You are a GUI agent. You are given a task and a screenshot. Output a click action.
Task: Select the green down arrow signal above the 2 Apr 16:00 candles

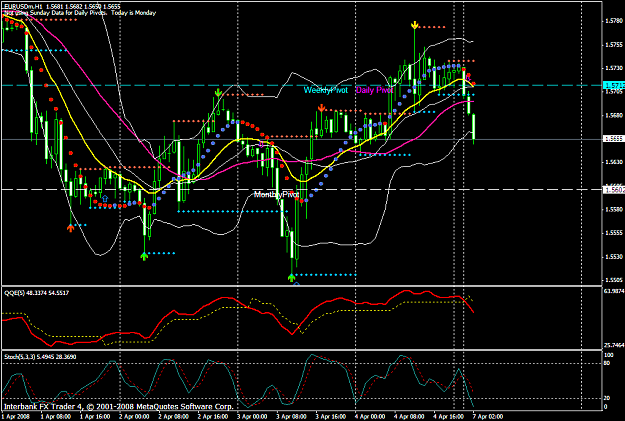click(x=218, y=92)
